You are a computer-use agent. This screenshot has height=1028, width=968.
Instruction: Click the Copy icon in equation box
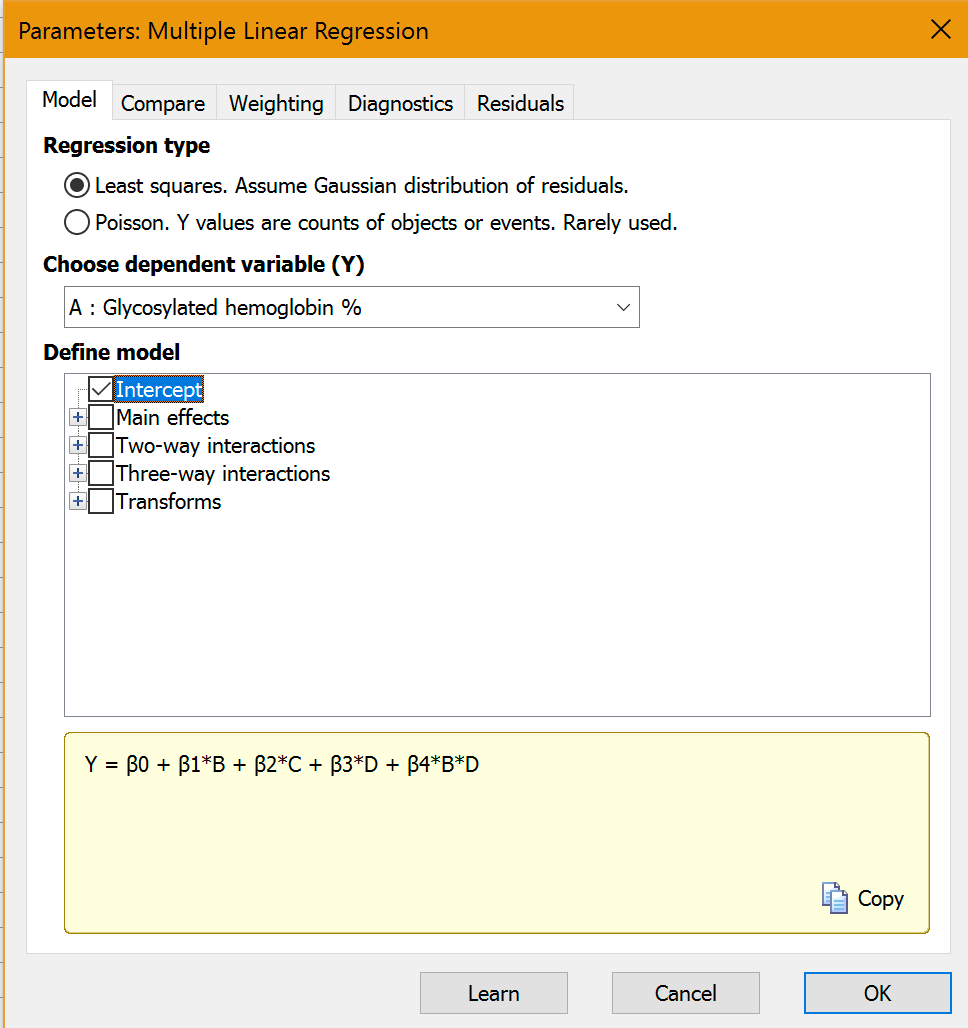pyautogui.click(x=835, y=898)
